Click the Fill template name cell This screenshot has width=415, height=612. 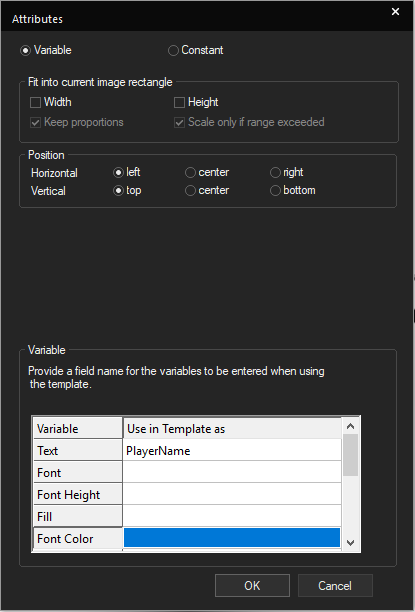pos(232,516)
